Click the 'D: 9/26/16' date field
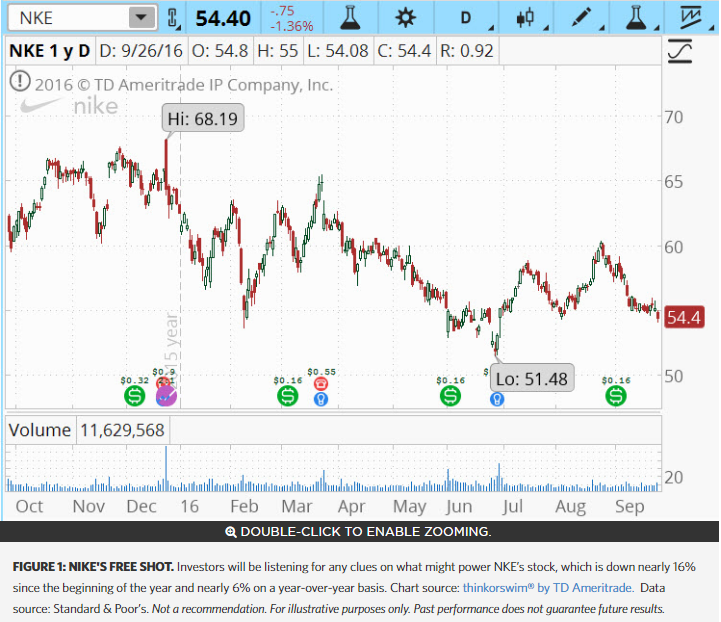Image resolution: width=721 pixels, height=622 pixels. pyautogui.click(x=141, y=51)
